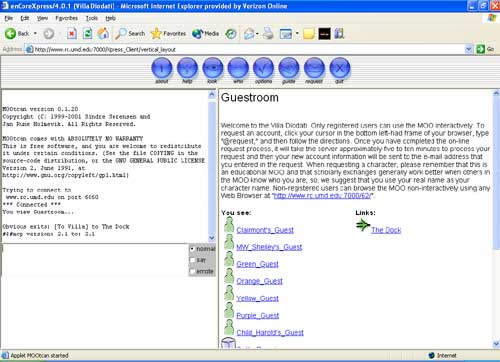Open the Yellow_Guest link

[x=257, y=298]
